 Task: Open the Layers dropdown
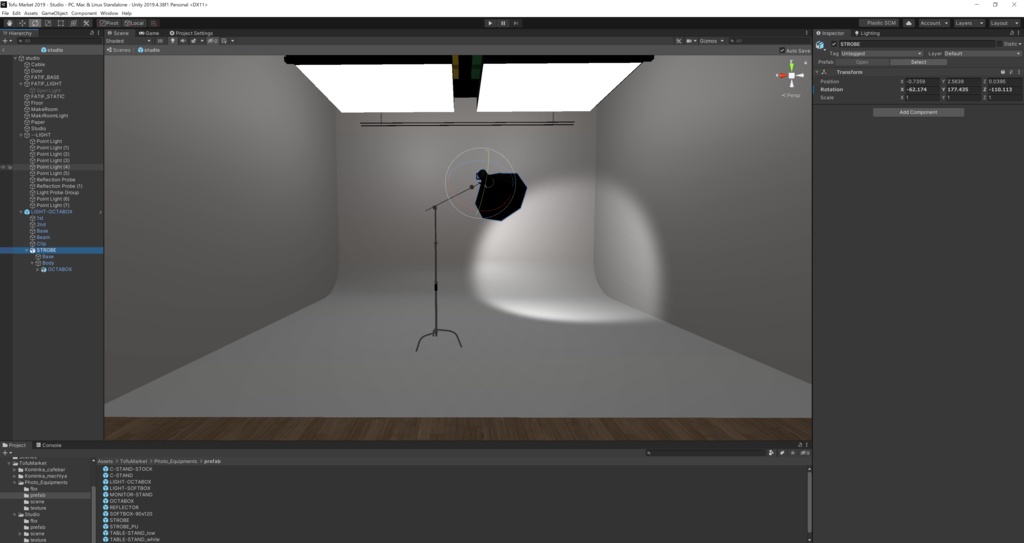click(969, 23)
